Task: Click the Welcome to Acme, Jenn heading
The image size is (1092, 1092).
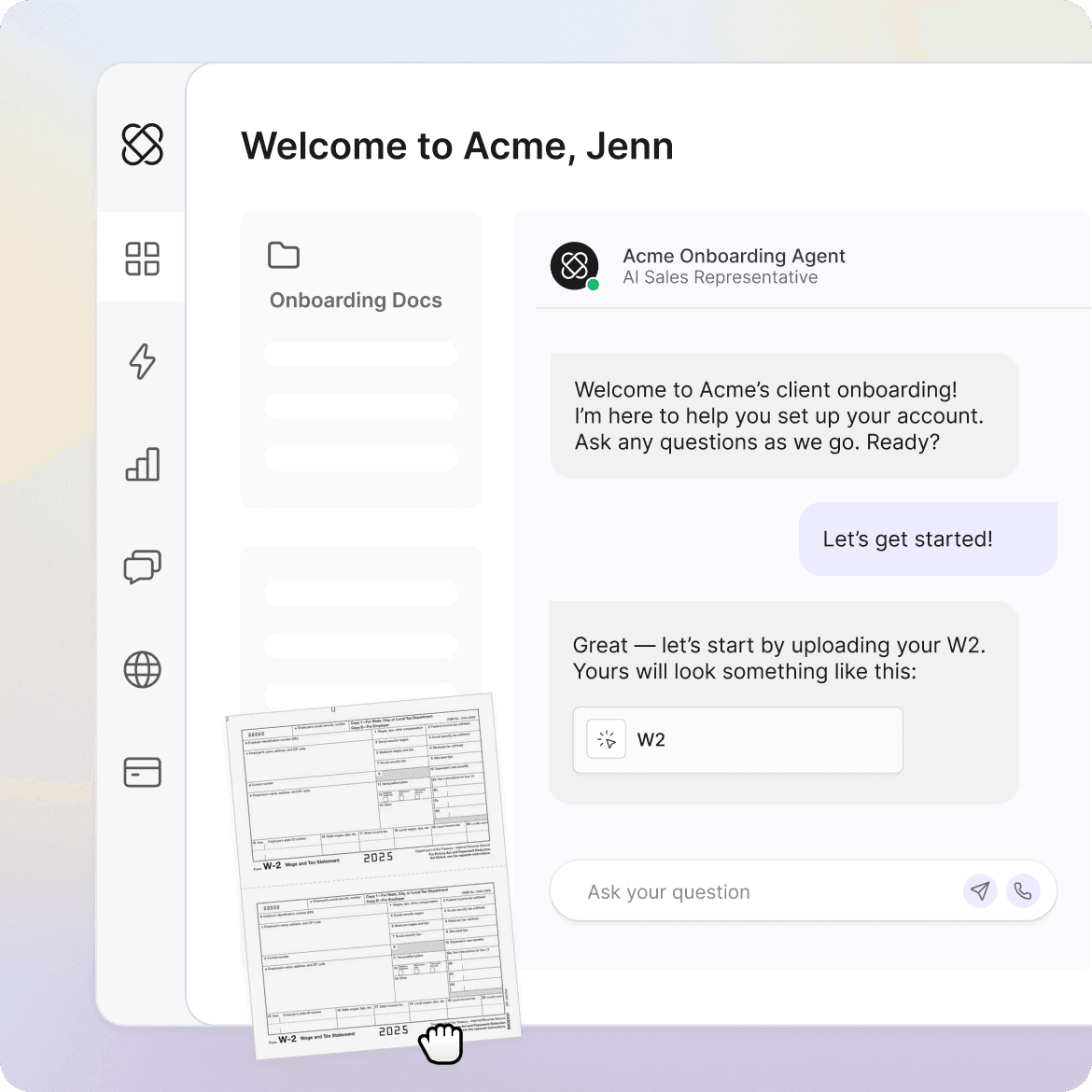Action: tap(456, 147)
